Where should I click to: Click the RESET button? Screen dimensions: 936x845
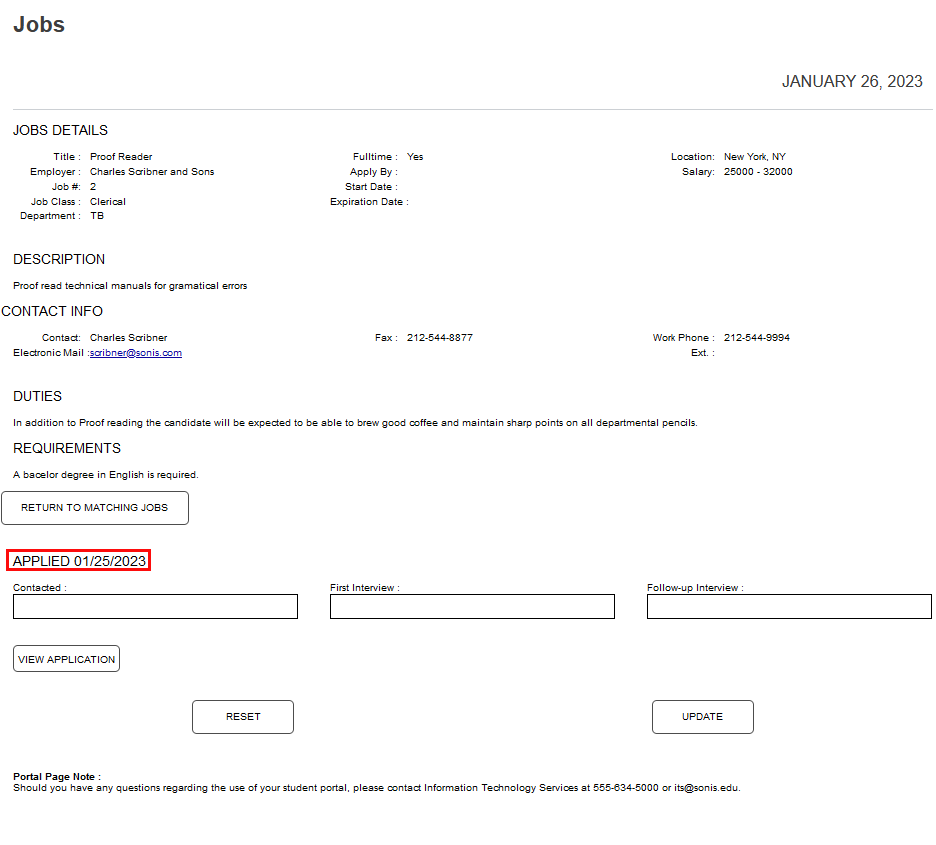point(242,716)
